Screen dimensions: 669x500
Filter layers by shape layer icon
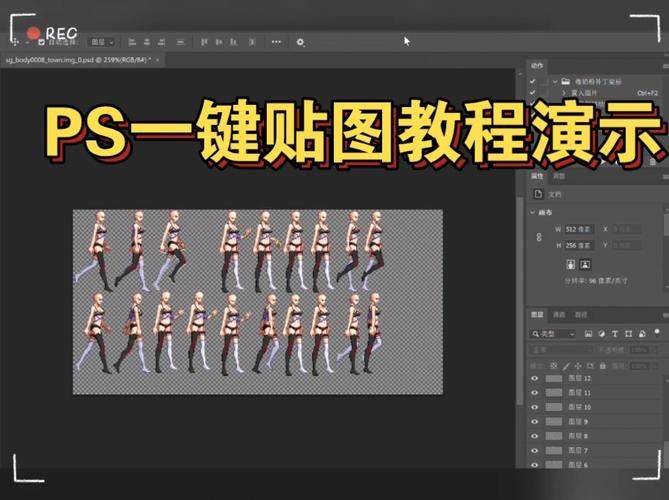(x=628, y=334)
